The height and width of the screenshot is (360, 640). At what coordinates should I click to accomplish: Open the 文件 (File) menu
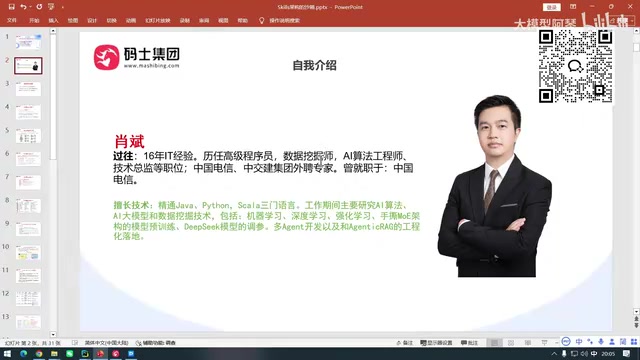[x=12, y=20]
